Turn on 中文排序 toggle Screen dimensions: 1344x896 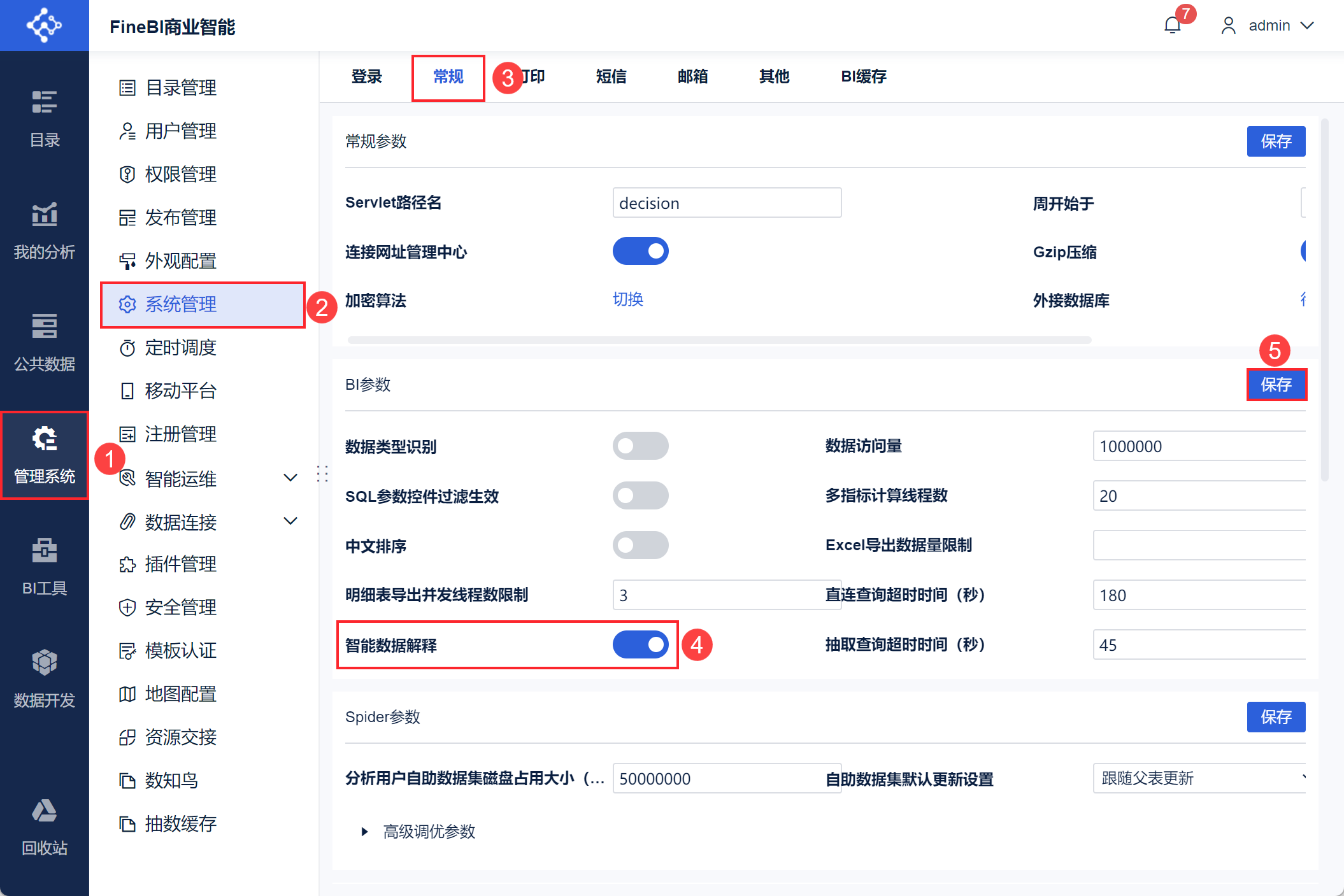pos(640,545)
